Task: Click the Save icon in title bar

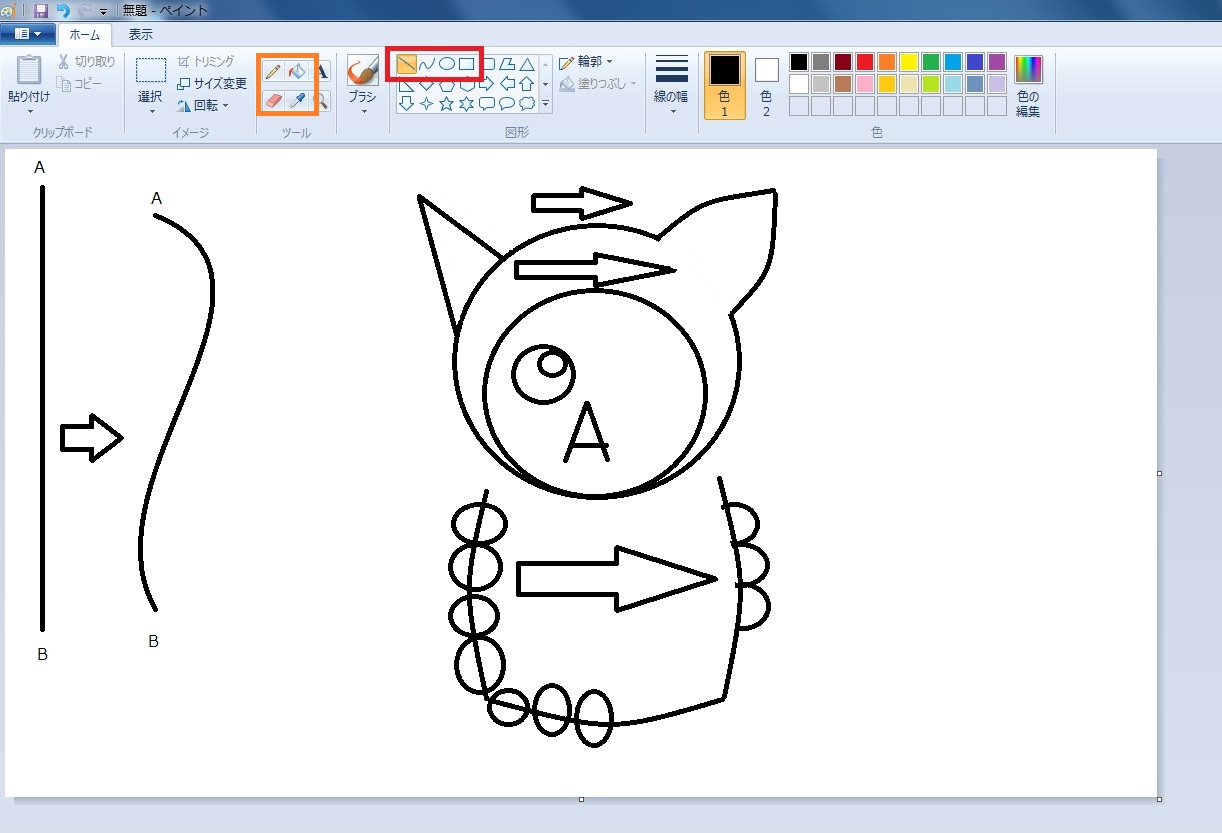Action: tap(41, 10)
